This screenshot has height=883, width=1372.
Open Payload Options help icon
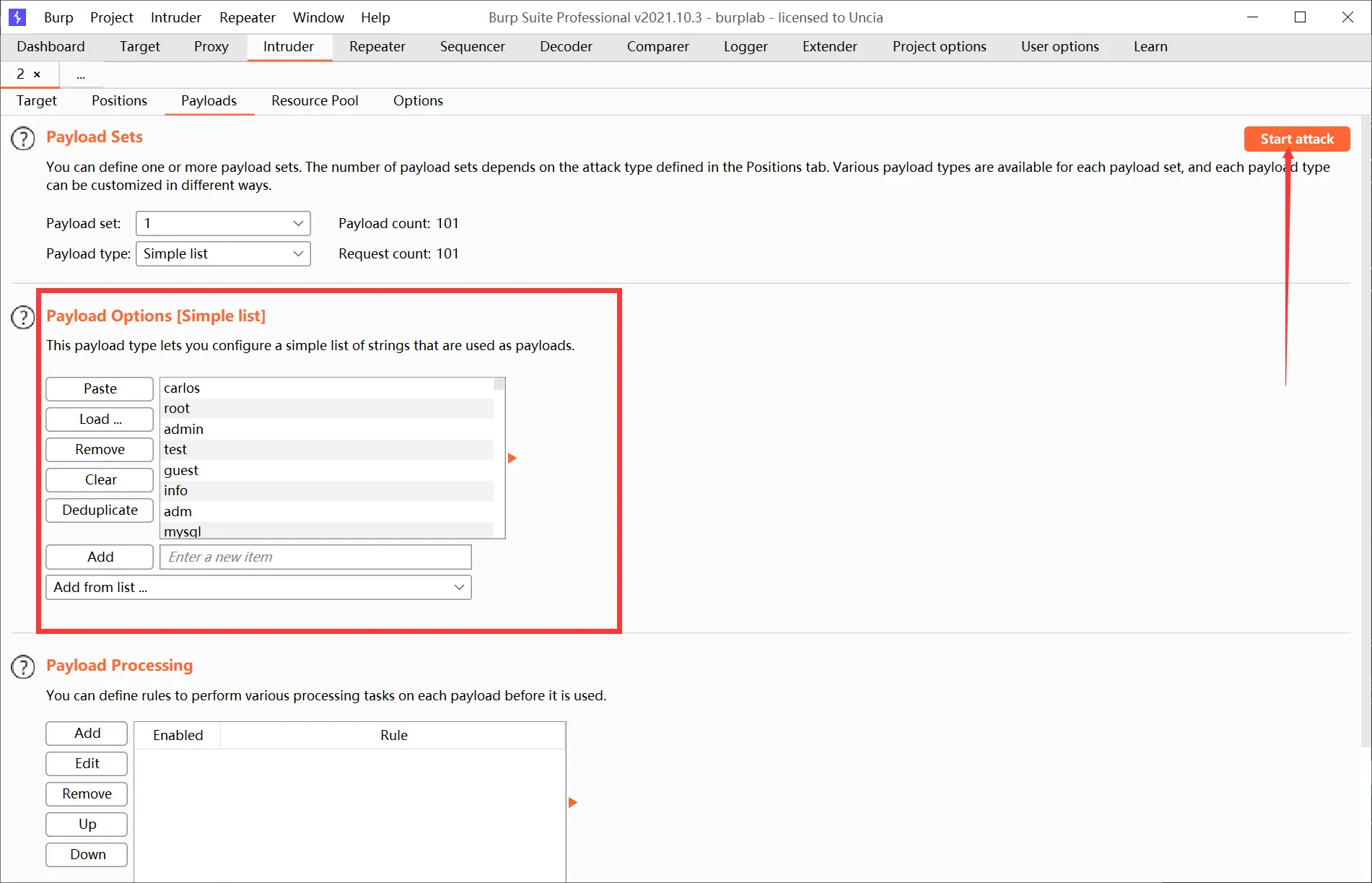23,317
